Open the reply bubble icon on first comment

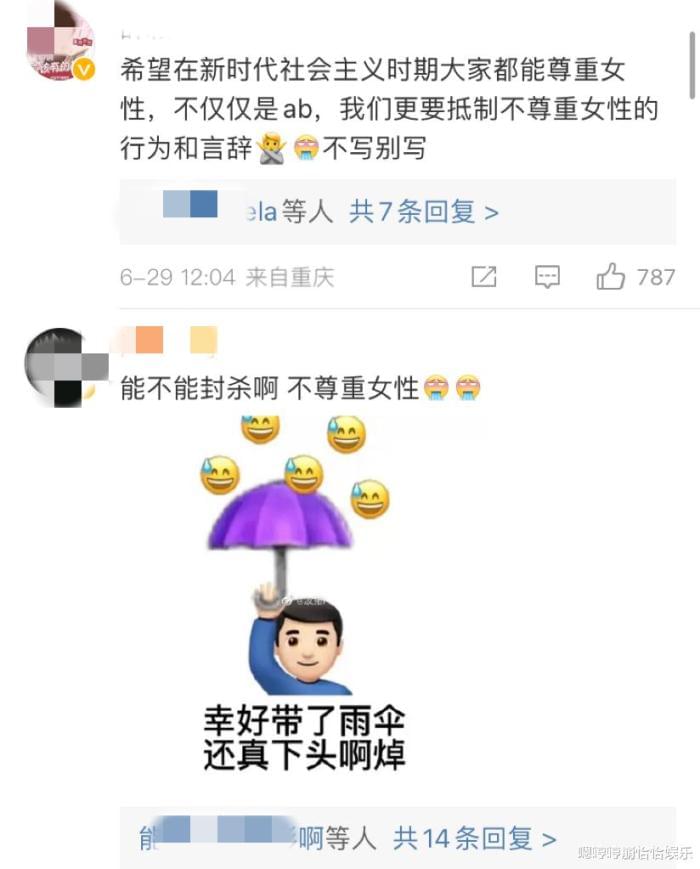pyautogui.click(x=547, y=277)
